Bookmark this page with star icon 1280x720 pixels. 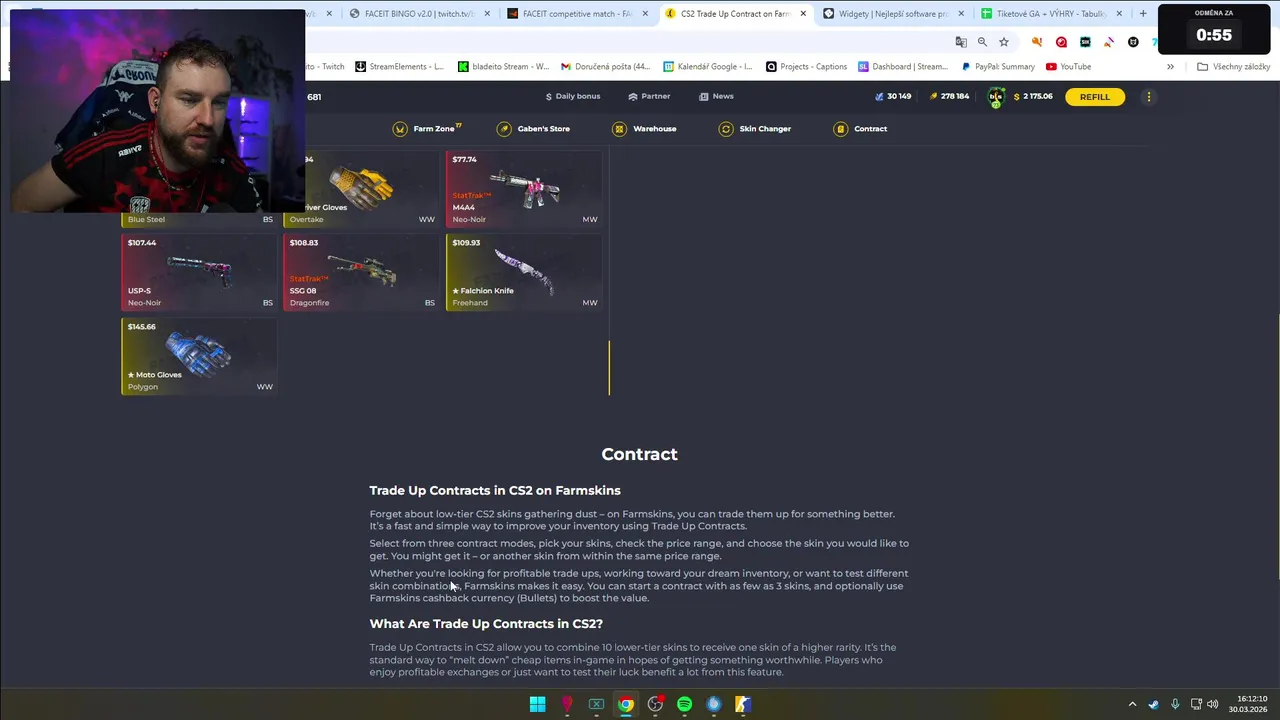click(1003, 42)
